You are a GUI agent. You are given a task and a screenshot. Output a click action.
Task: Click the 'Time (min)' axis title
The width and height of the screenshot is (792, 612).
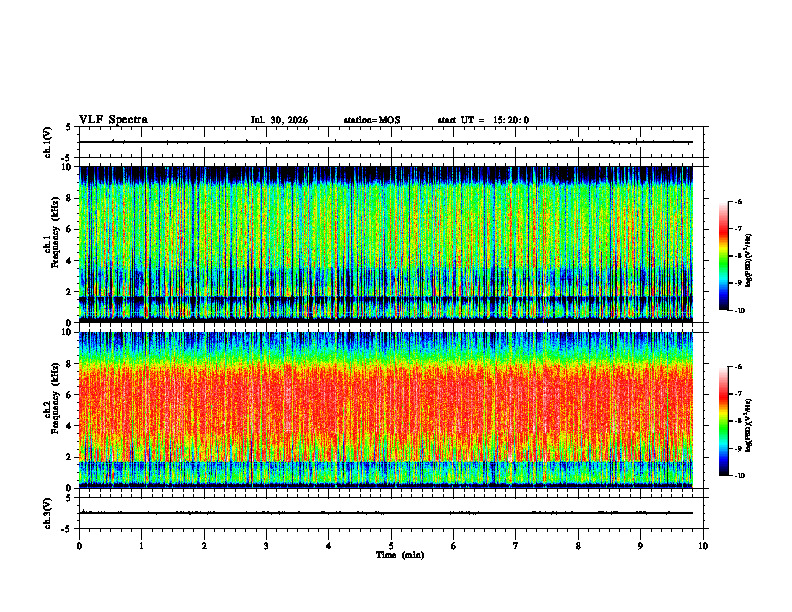[x=400, y=555]
